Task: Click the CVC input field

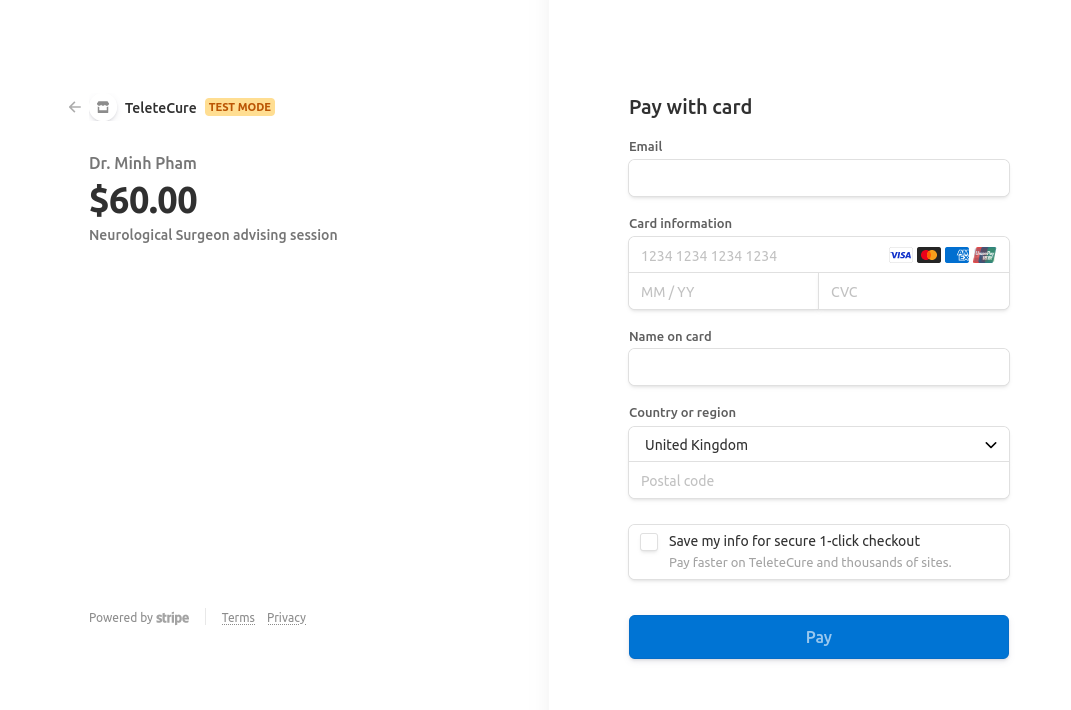Action: pos(913,292)
